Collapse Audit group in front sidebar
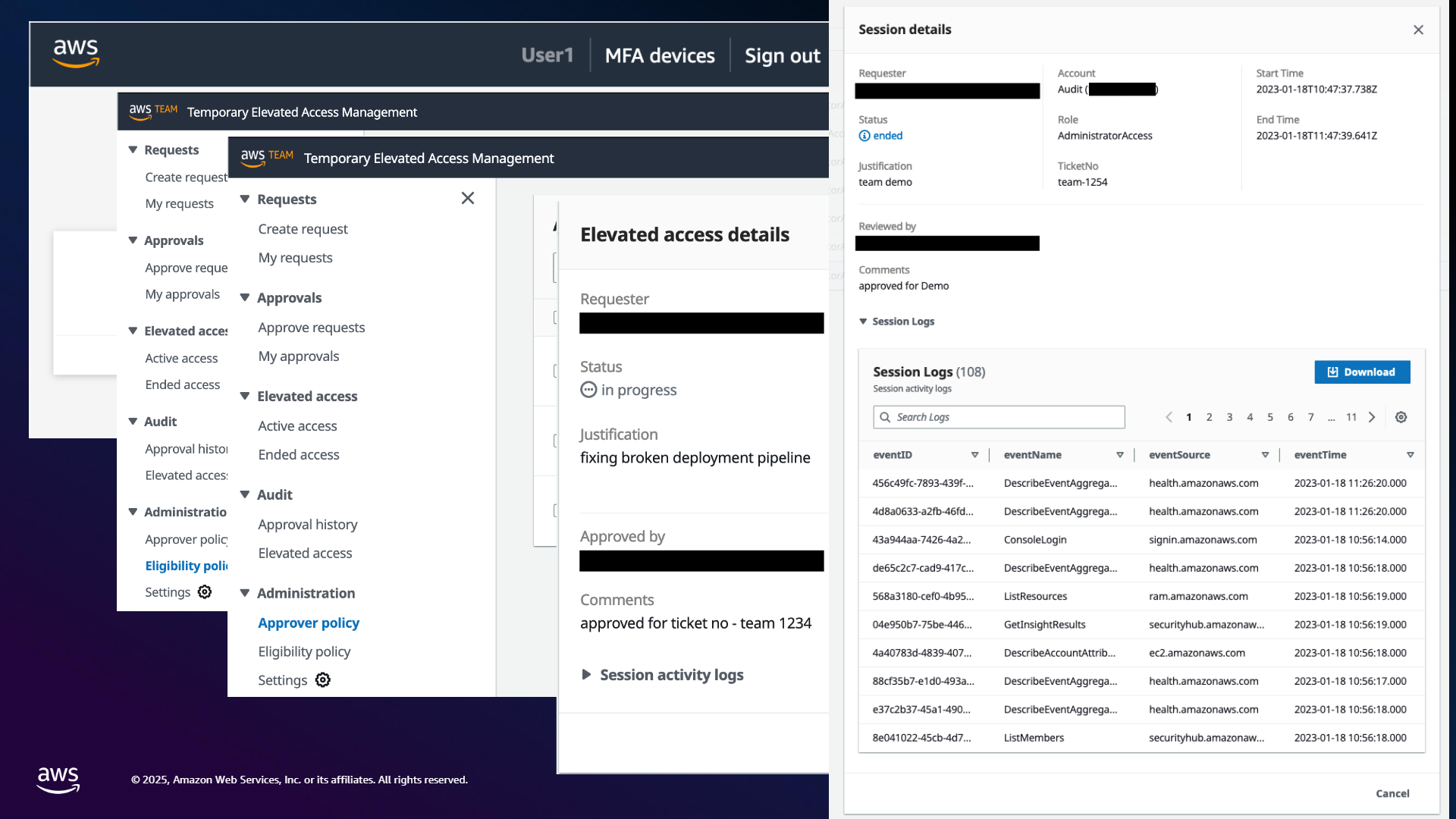Viewport: 1456px width, 819px height. point(245,494)
